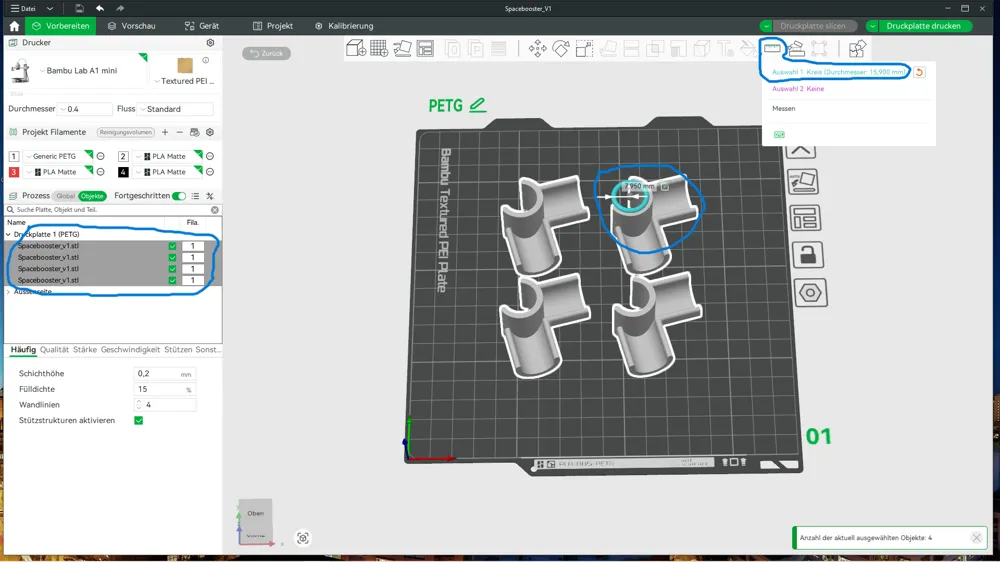
Task: Click the black filament 4 color swatch
Action: pyautogui.click(x=123, y=172)
